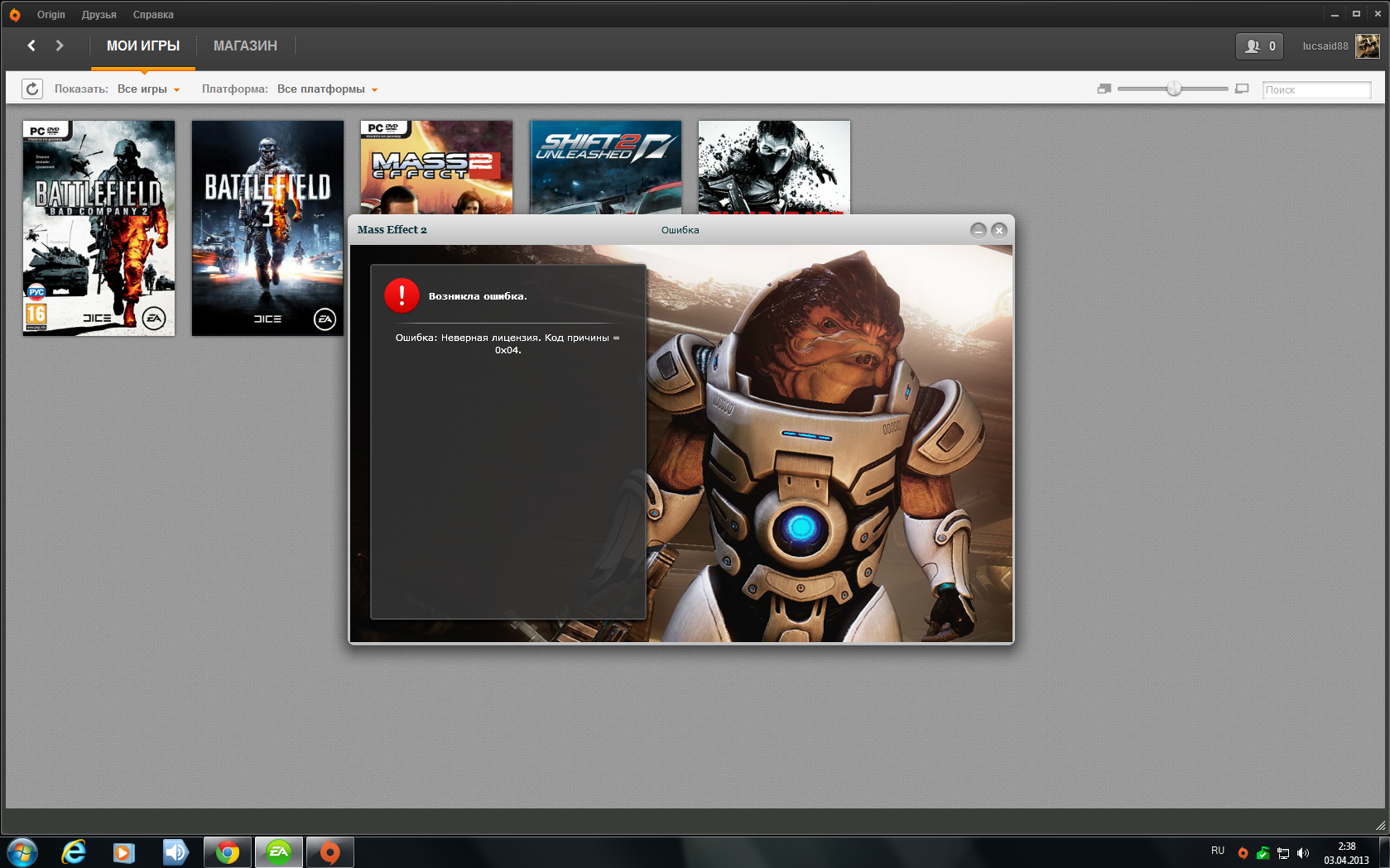Open the Origin menu
This screenshot has width=1390, height=868.
[51, 15]
